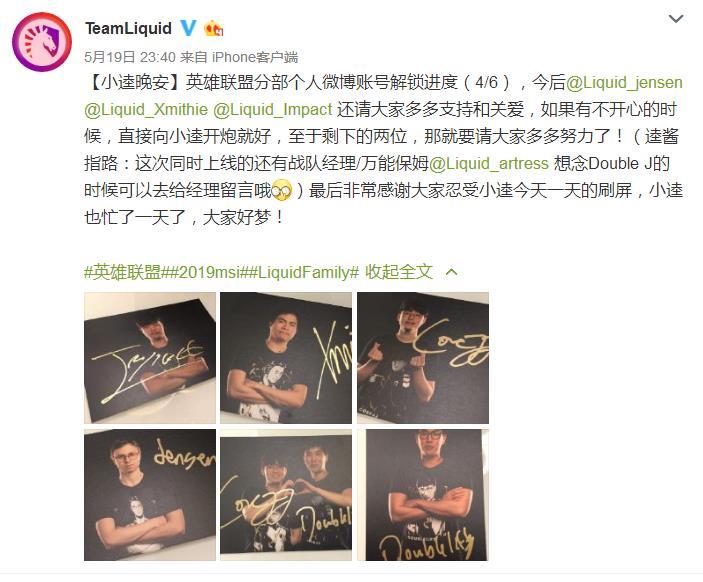703x582 pixels.
Task: Click the orange crown membership badge
Action: pos(213,29)
